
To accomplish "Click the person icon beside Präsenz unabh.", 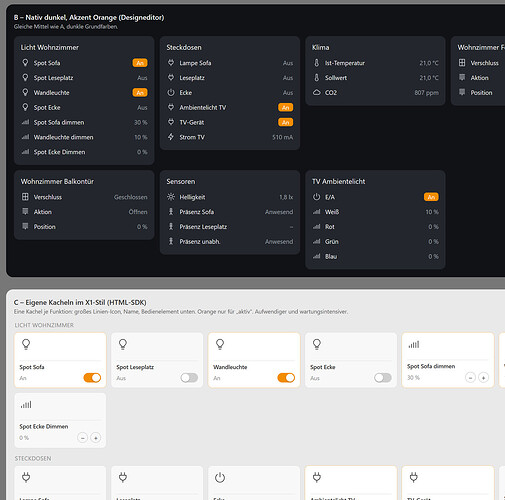I will coord(171,241).
